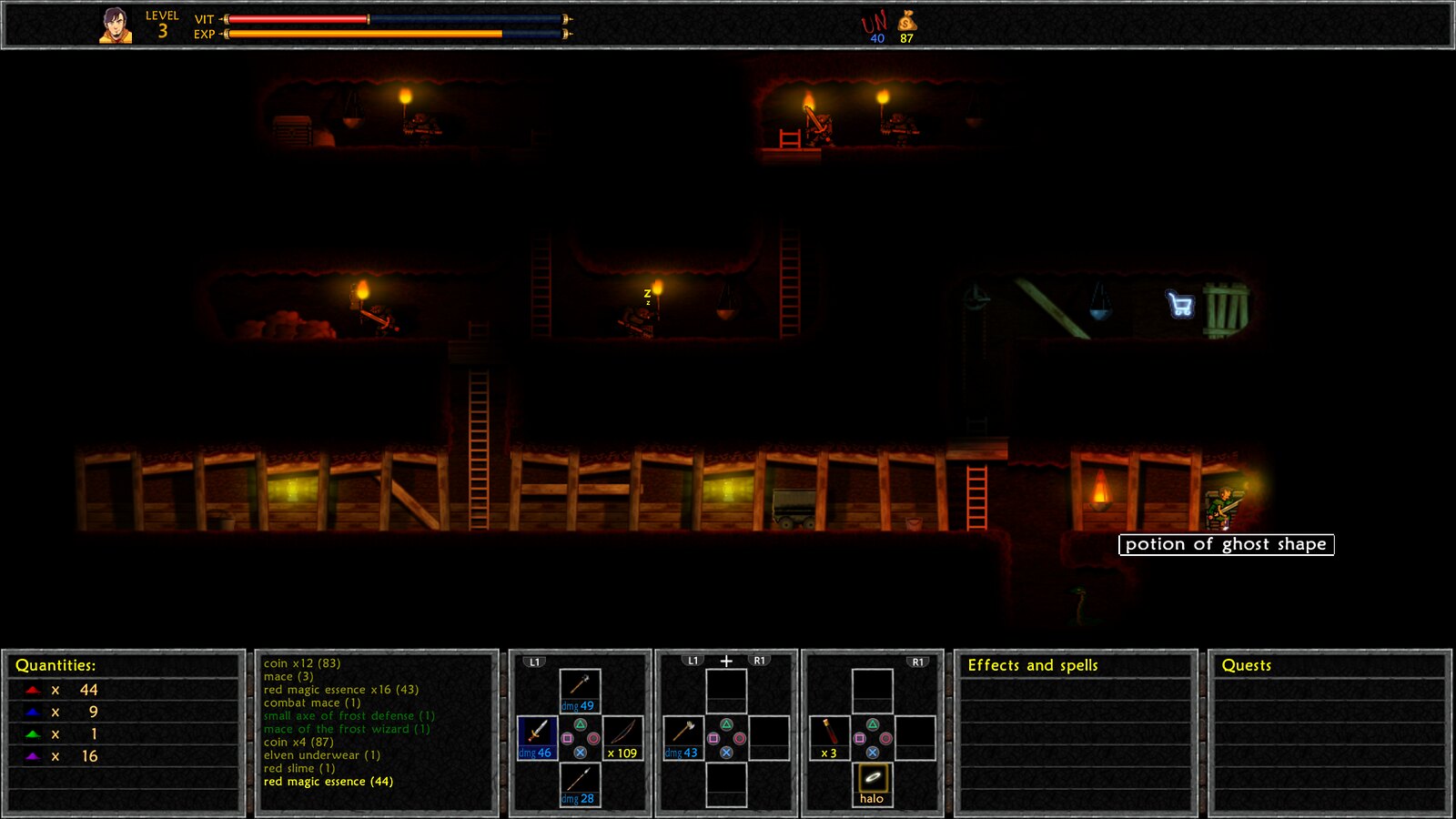1456x819 pixels.
Task: Click the triangle button in the sword panel
Action: [580, 725]
